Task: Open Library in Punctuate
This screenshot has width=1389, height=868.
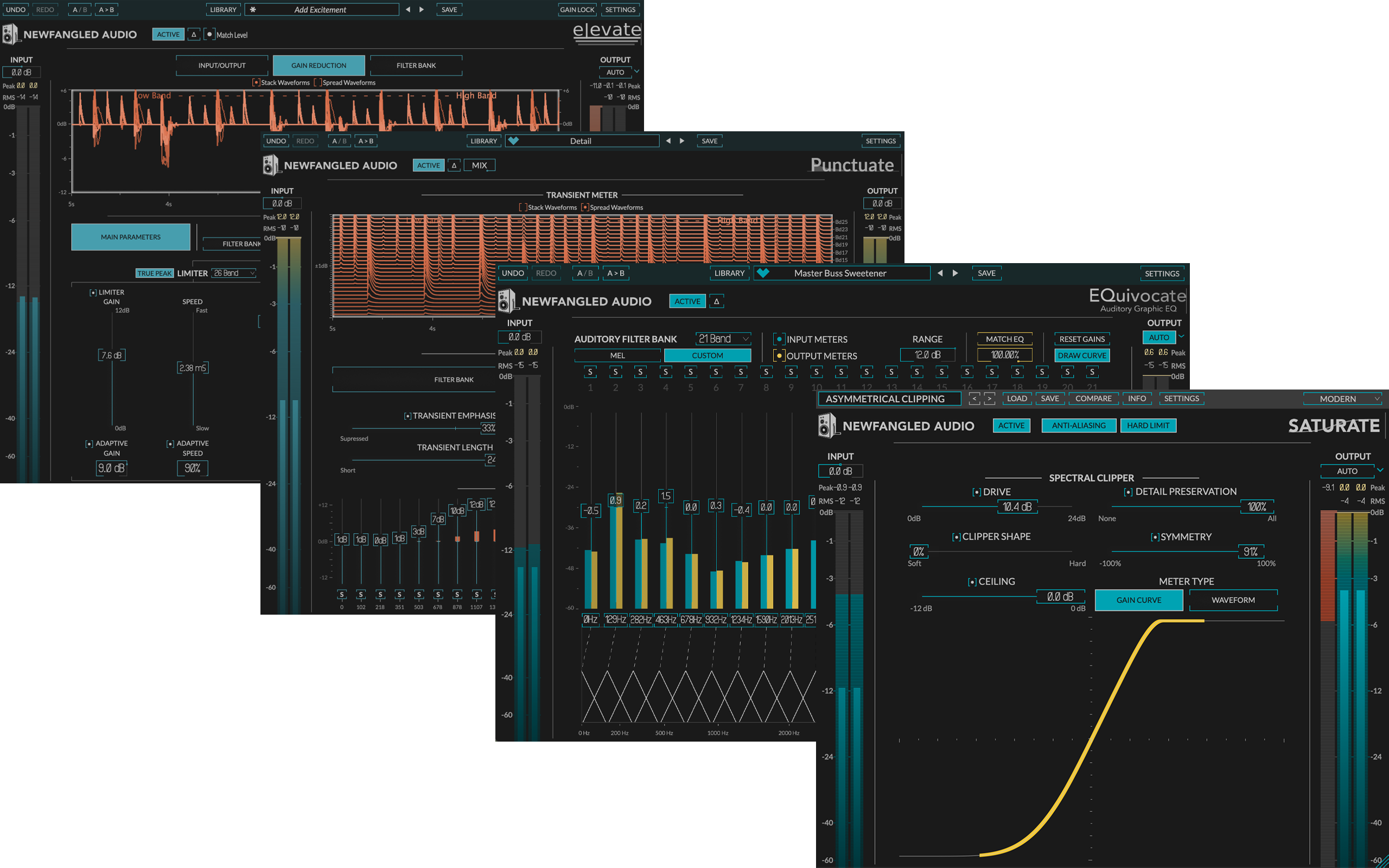Action: pos(484,141)
